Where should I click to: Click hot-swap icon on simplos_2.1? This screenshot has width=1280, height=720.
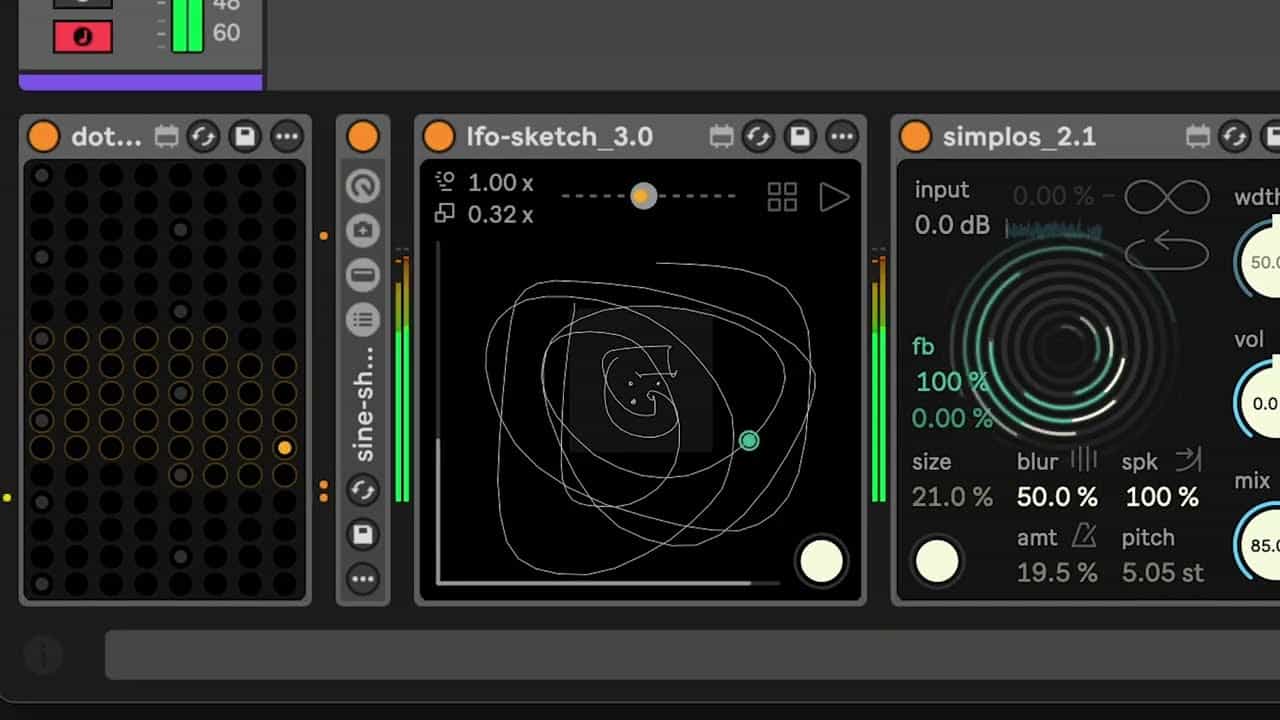(1235, 136)
